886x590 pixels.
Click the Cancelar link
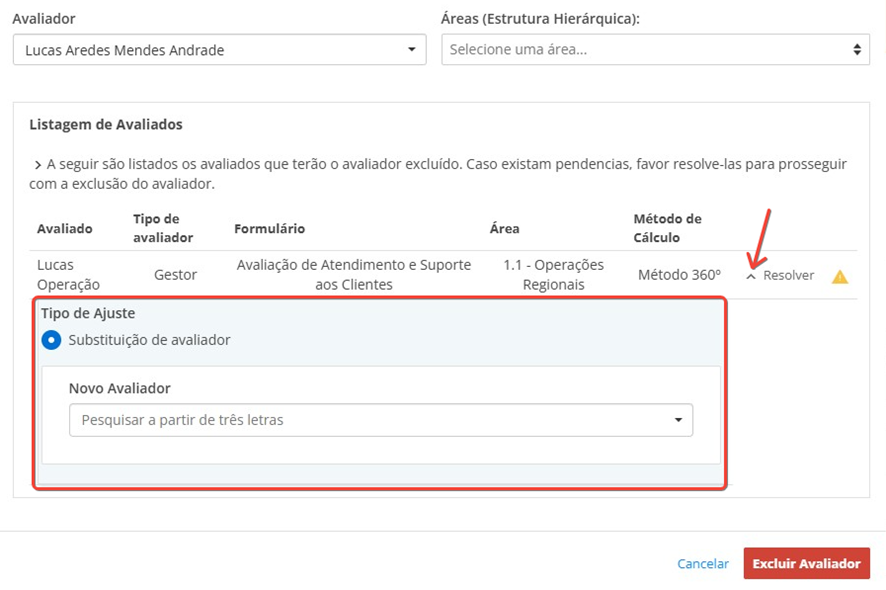click(703, 564)
